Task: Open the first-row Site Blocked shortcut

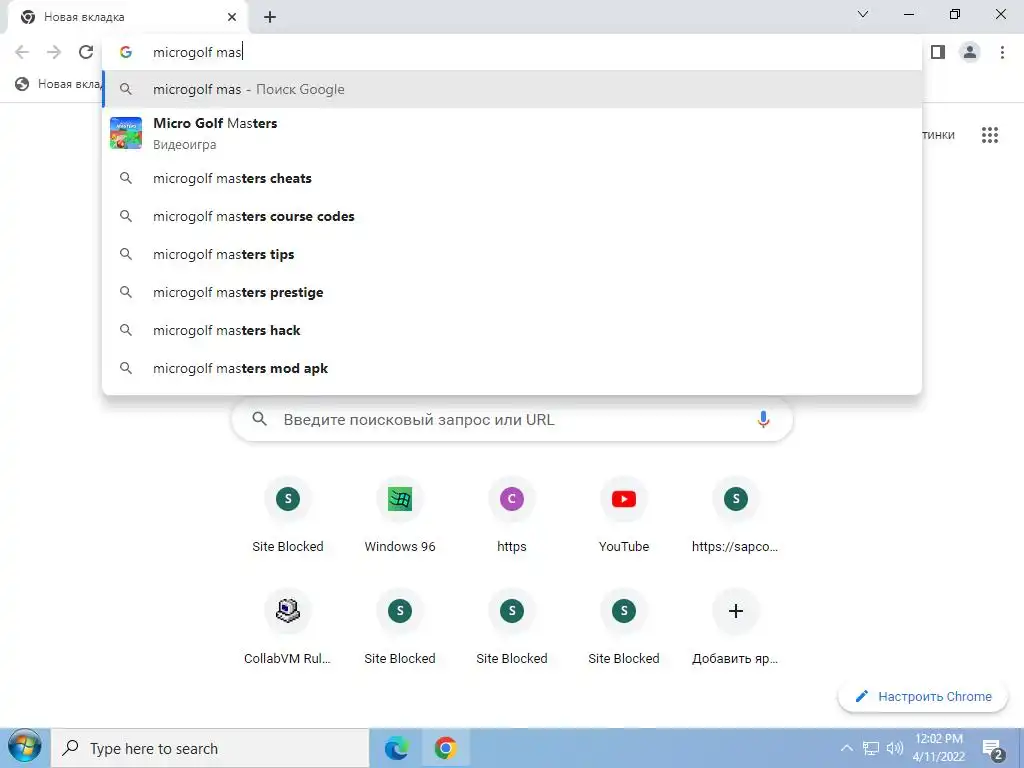Action: (x=287, y=516)
